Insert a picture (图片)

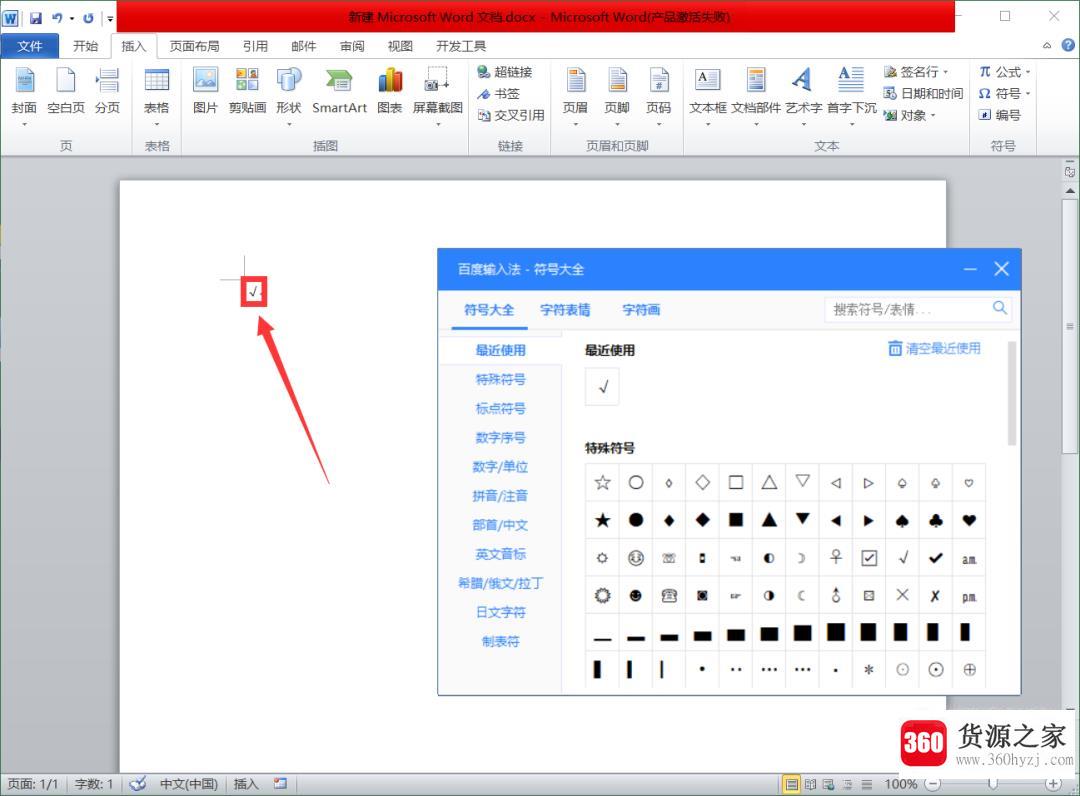coord(205,91)
